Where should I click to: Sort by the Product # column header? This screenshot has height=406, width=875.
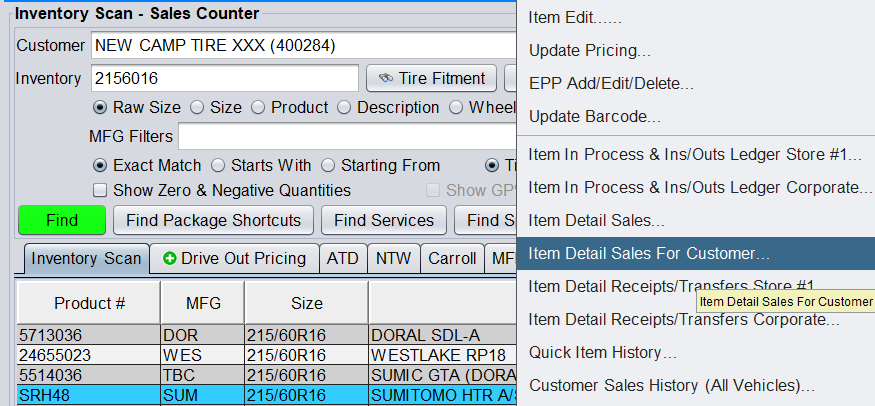(89, 302)
